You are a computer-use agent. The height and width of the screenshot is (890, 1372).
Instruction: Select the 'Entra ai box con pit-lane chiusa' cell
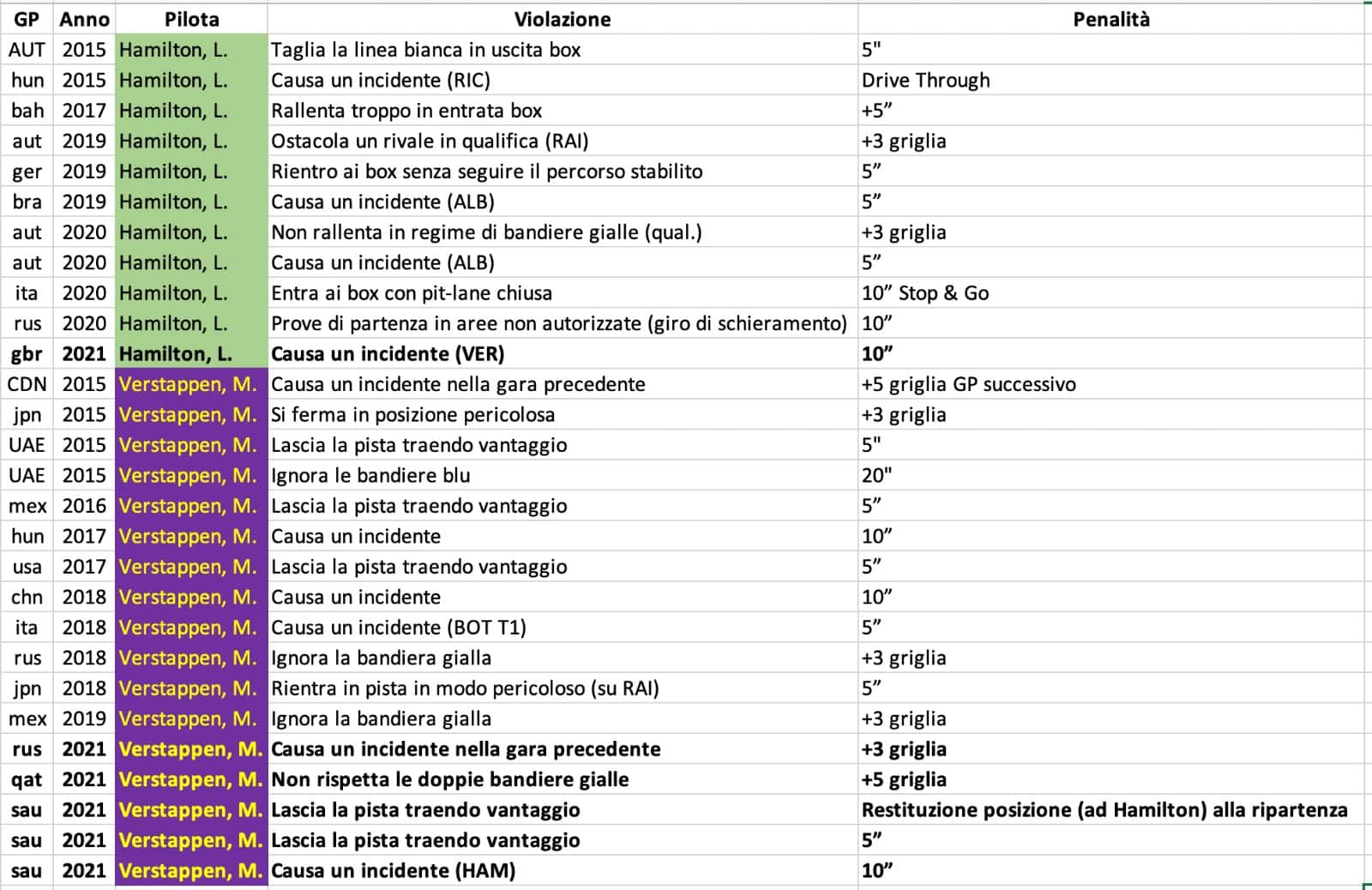412,293
